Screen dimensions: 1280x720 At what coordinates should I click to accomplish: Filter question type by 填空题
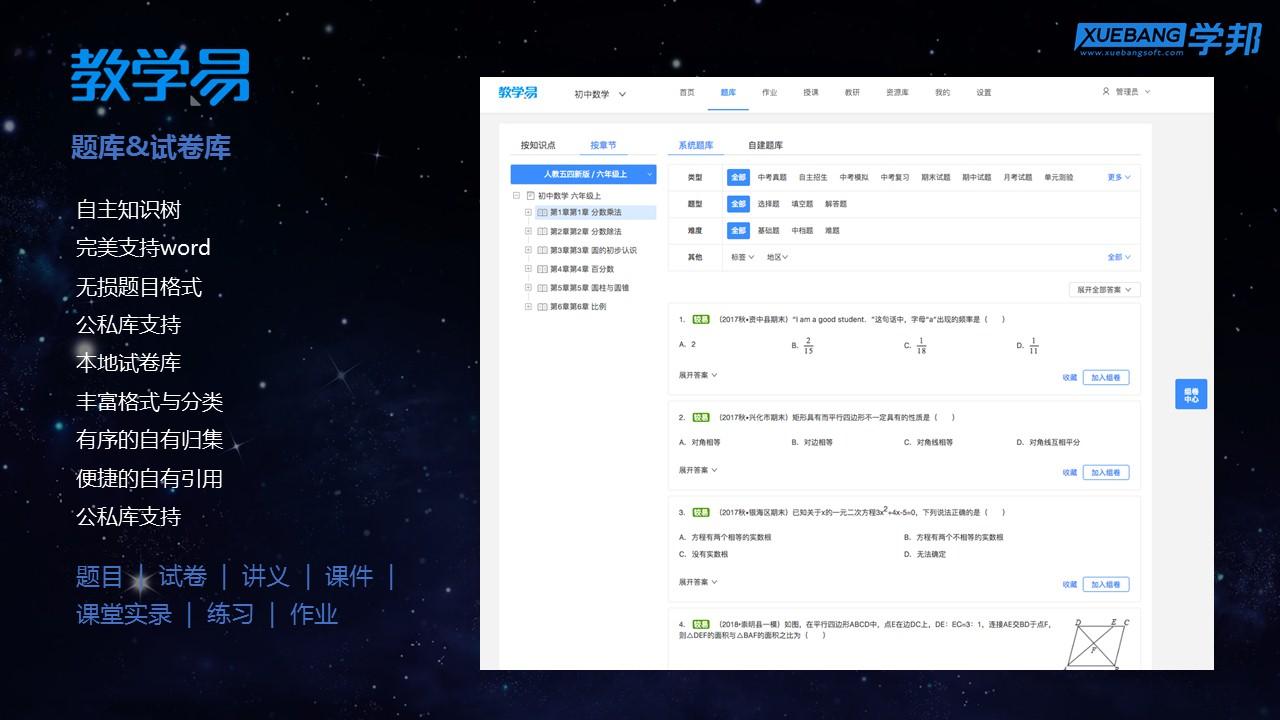[802, 204]
